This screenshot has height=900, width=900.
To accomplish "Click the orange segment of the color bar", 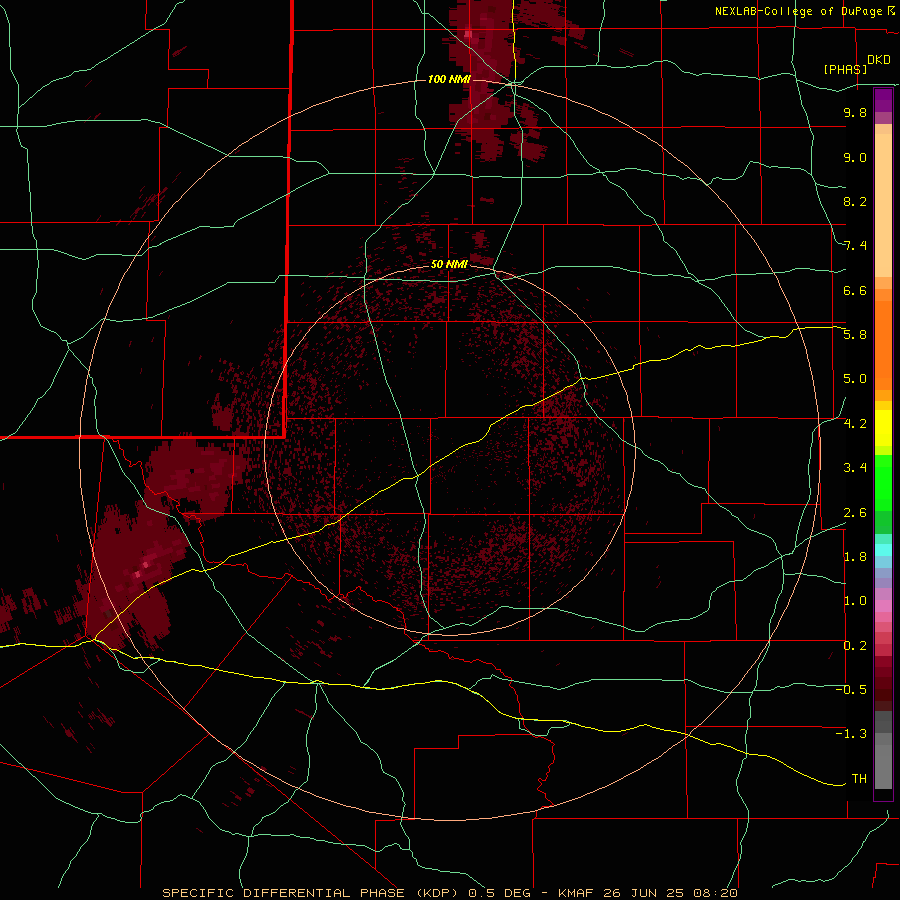I will pos(883,346).
